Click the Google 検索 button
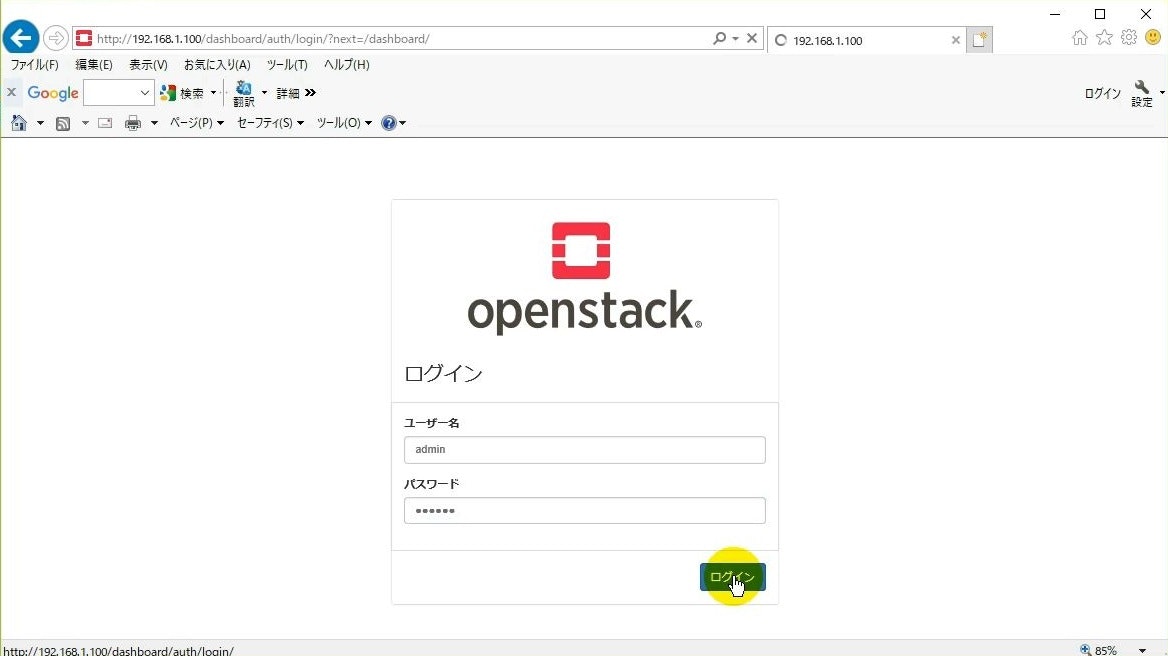 tap(183, 93)
